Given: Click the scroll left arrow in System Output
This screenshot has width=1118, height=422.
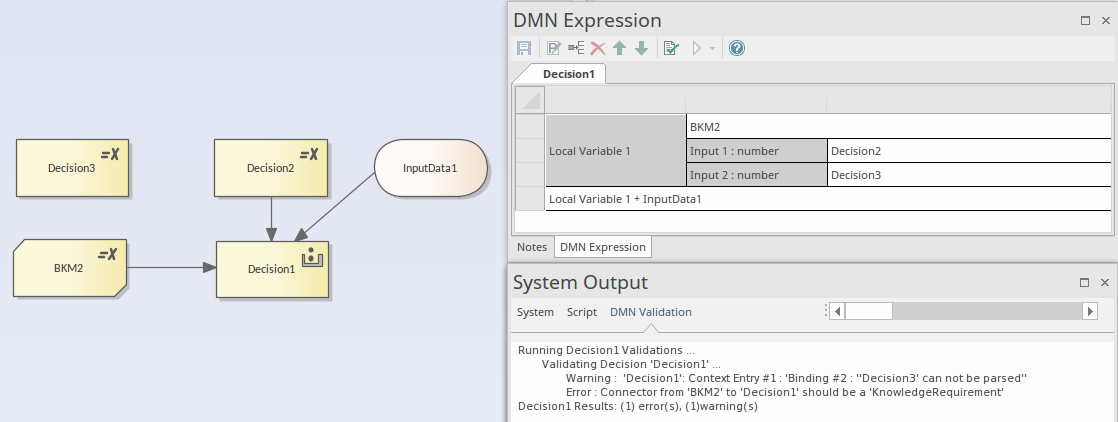Looking at the screenshot, I should [x=838, y=311].
